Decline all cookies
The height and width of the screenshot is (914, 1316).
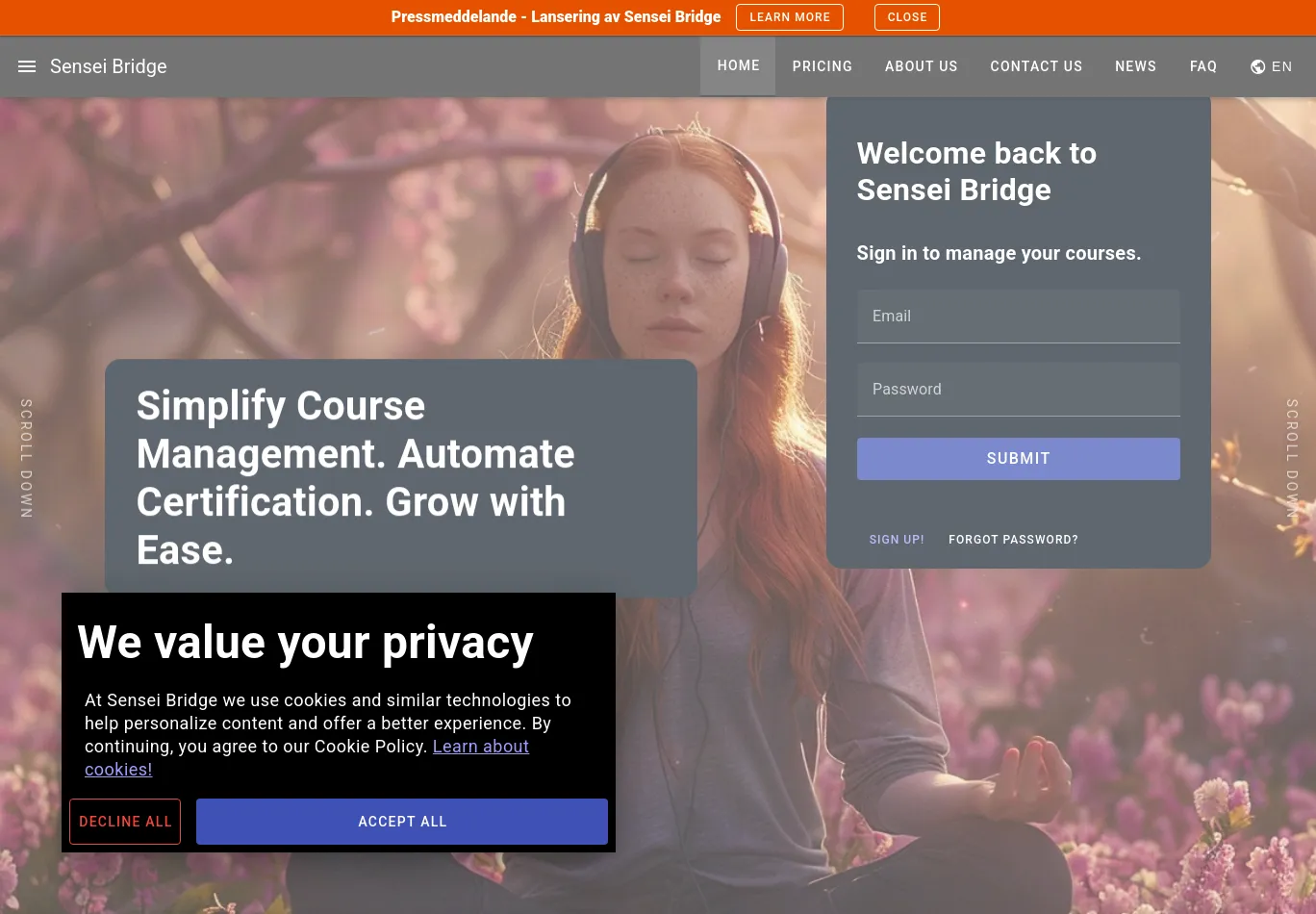[x=125, y=822]
